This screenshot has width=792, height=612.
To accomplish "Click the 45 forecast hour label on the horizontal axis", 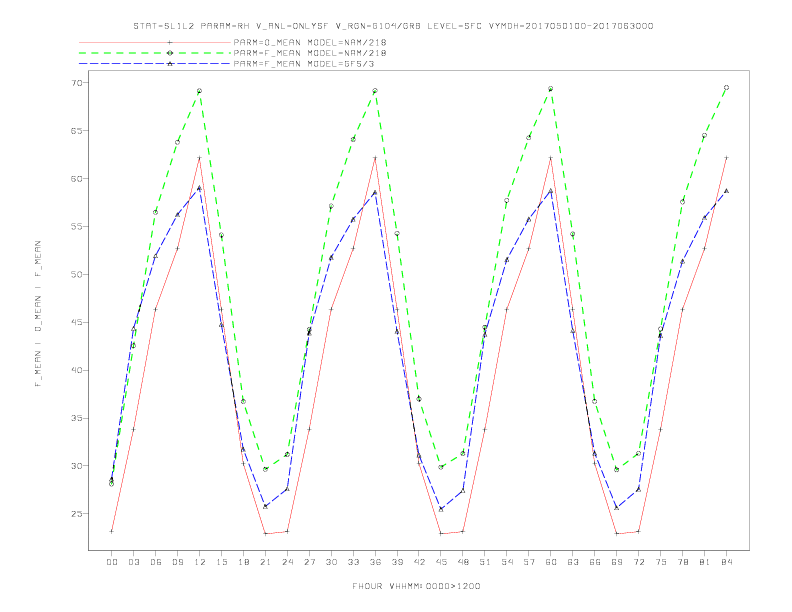I will [x=441, y=562].
